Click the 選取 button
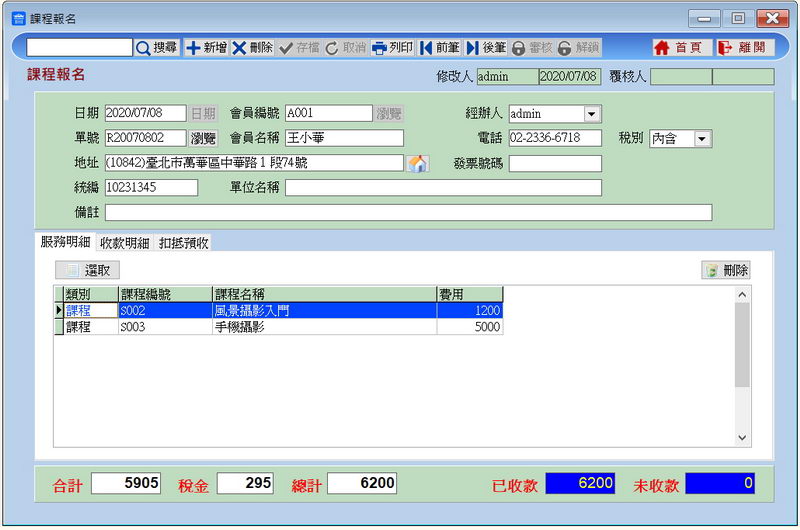 coord(88,270)
